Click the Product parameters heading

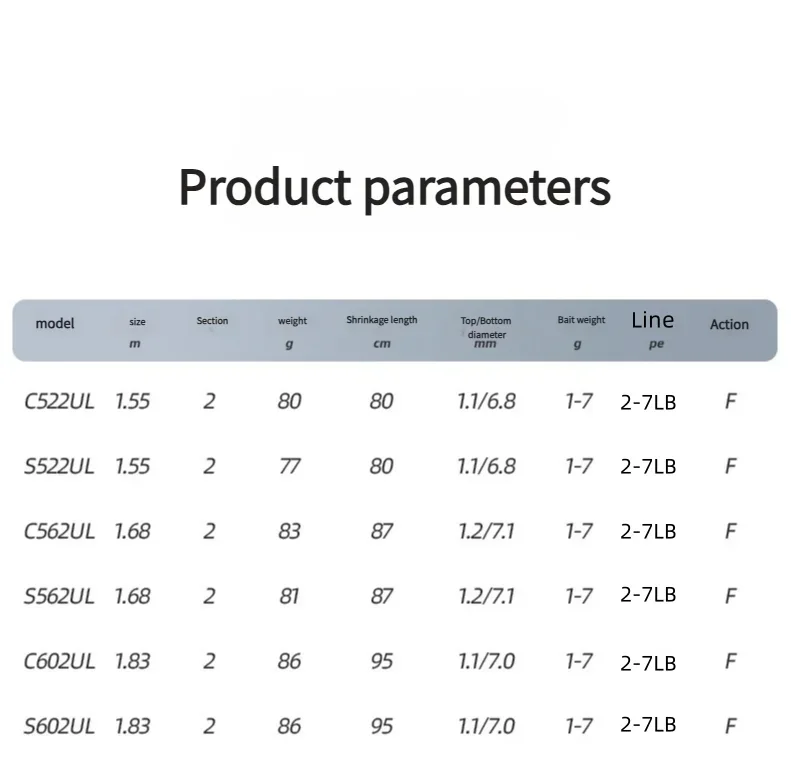pyautogui.click(x=394, y=187)
